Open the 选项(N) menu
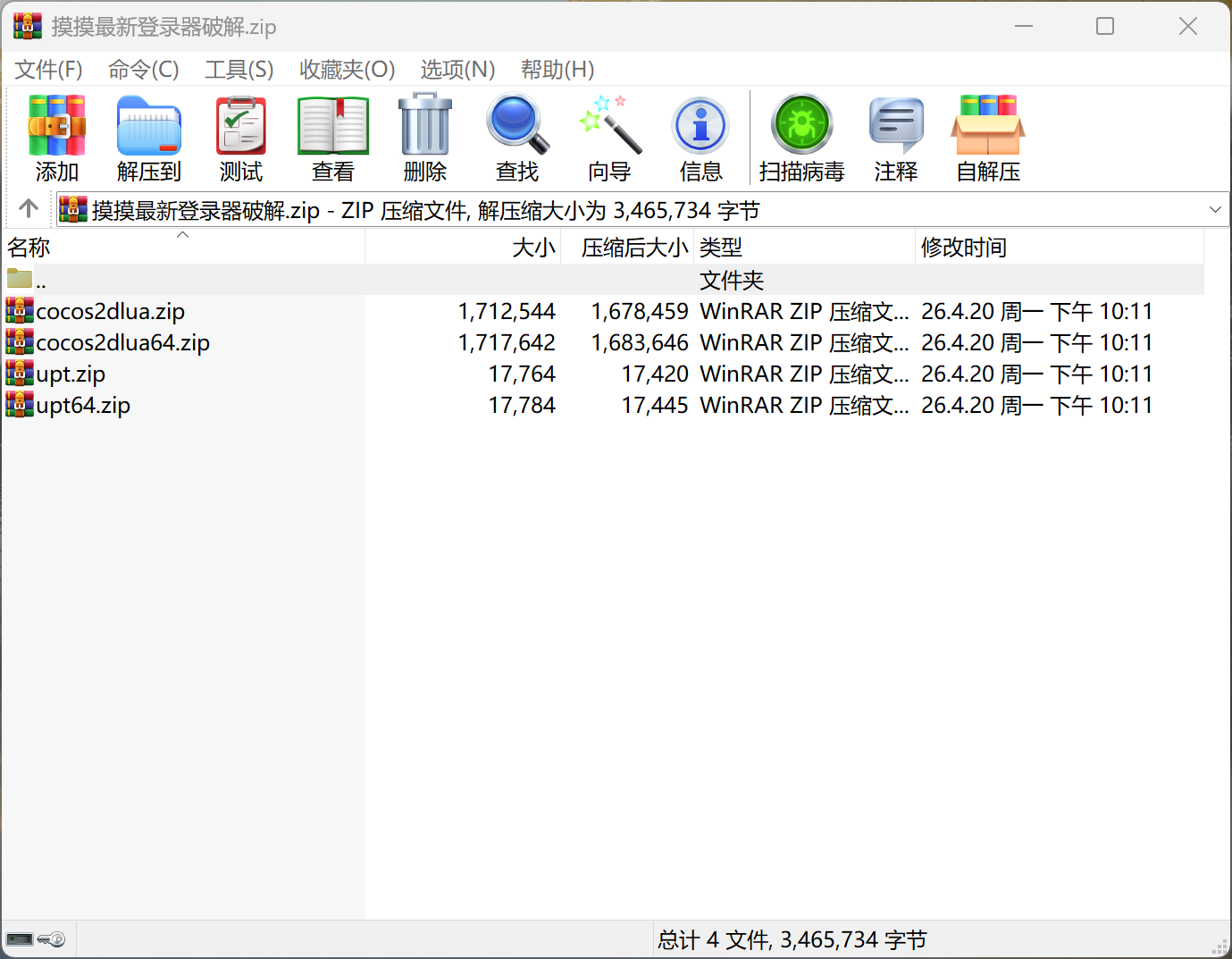 pyautogui.click(x=457, y=70)
